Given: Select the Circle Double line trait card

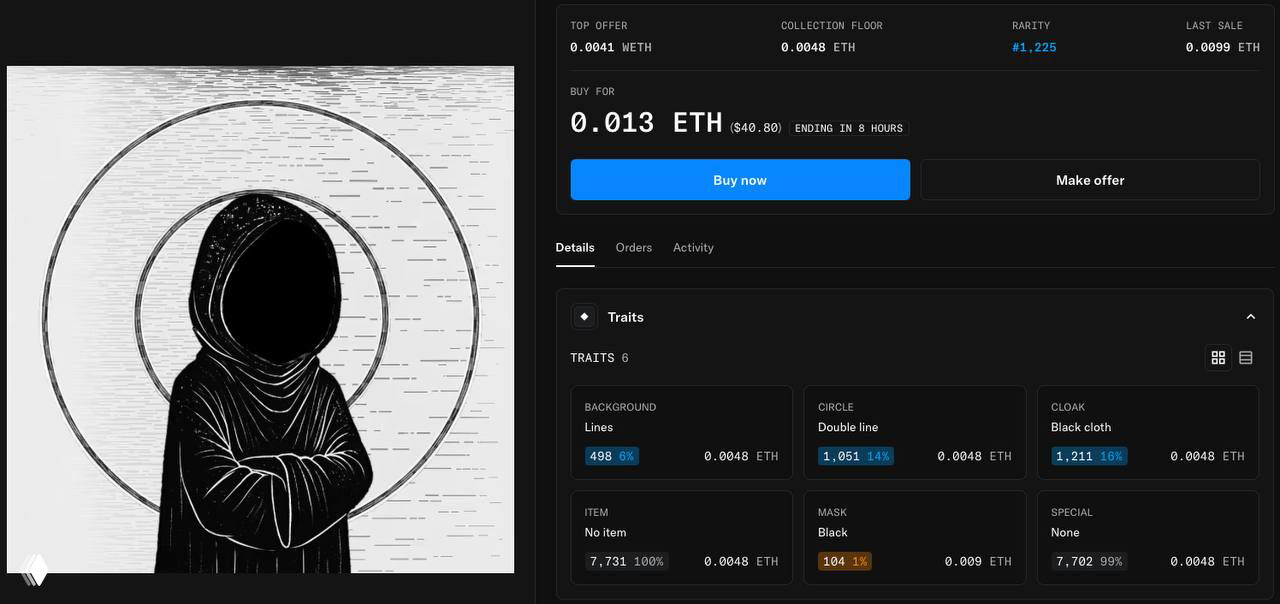Looking at the screenshot, I should (915, 433).
